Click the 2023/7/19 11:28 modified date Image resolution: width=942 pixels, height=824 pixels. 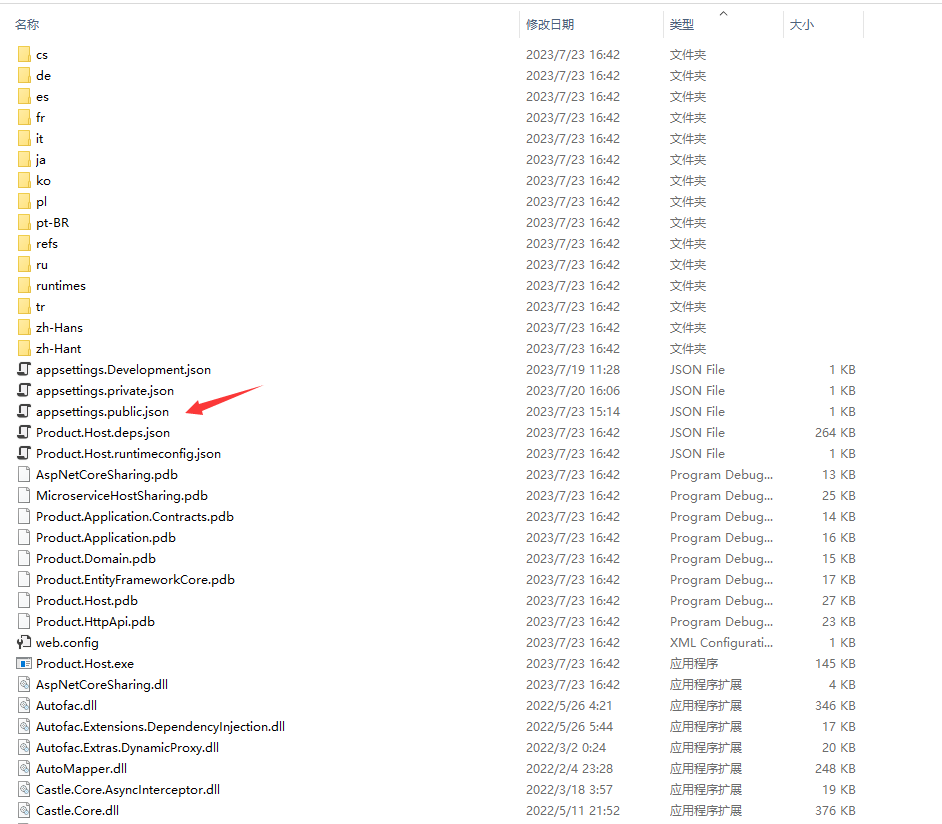point(573,369)
